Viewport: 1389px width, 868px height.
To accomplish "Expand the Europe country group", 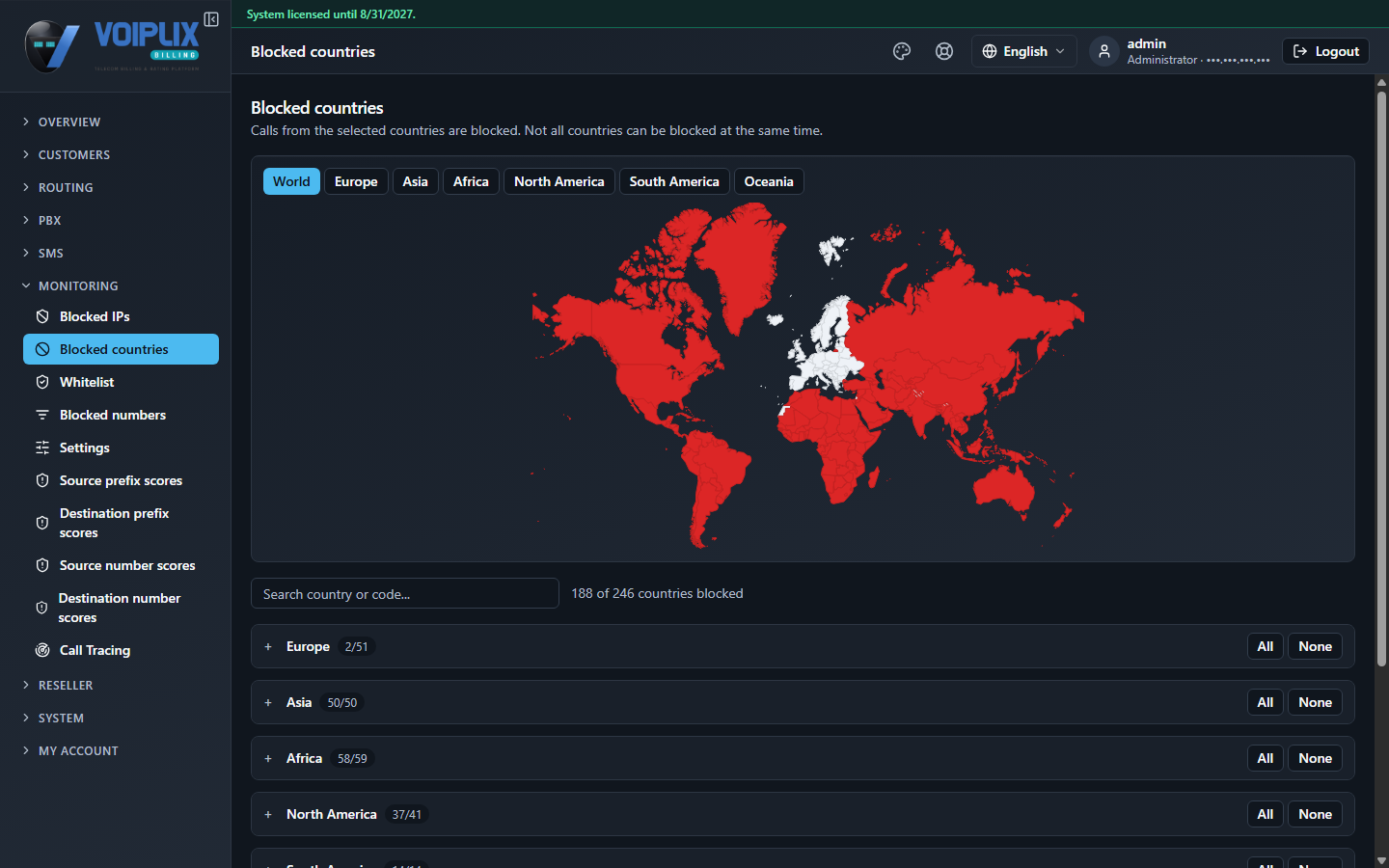I will pyautogui.click(x=268, y=647).
